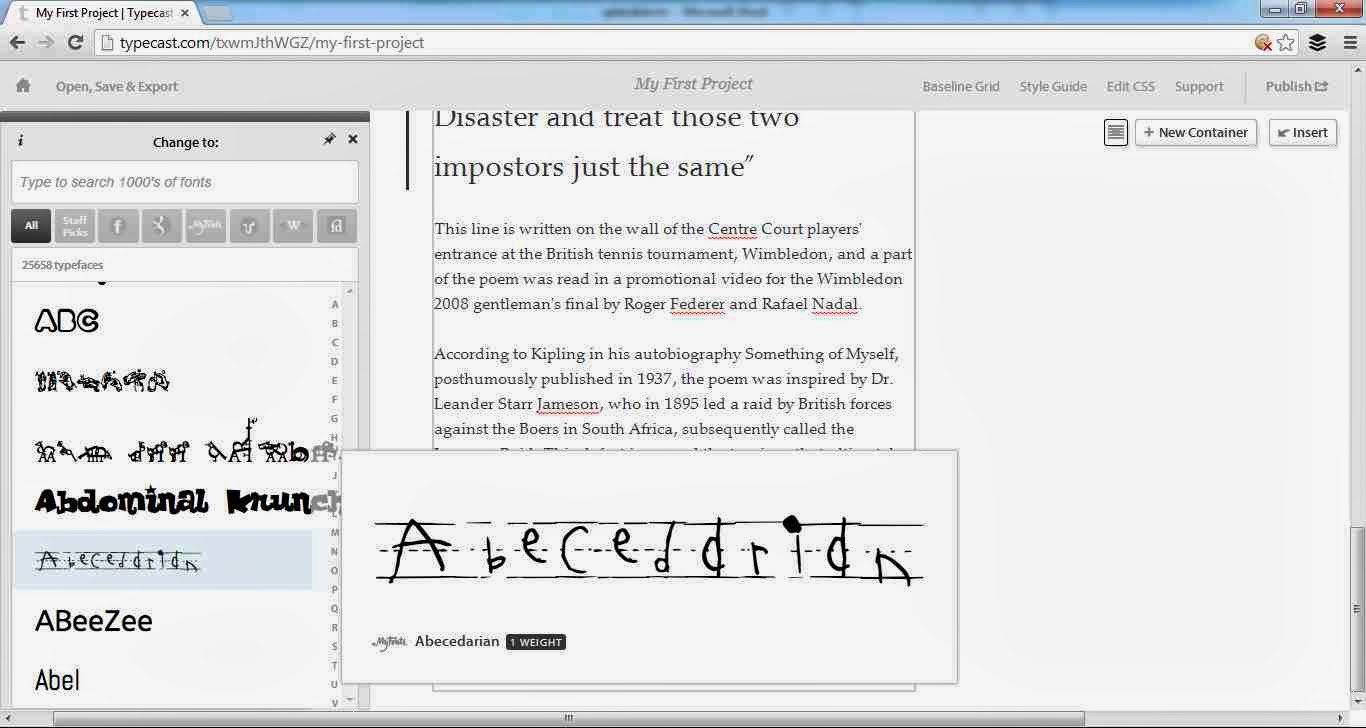Jump to letter S in font index
The width and height of the screenshot is (1366, 728).
[335, 647]
